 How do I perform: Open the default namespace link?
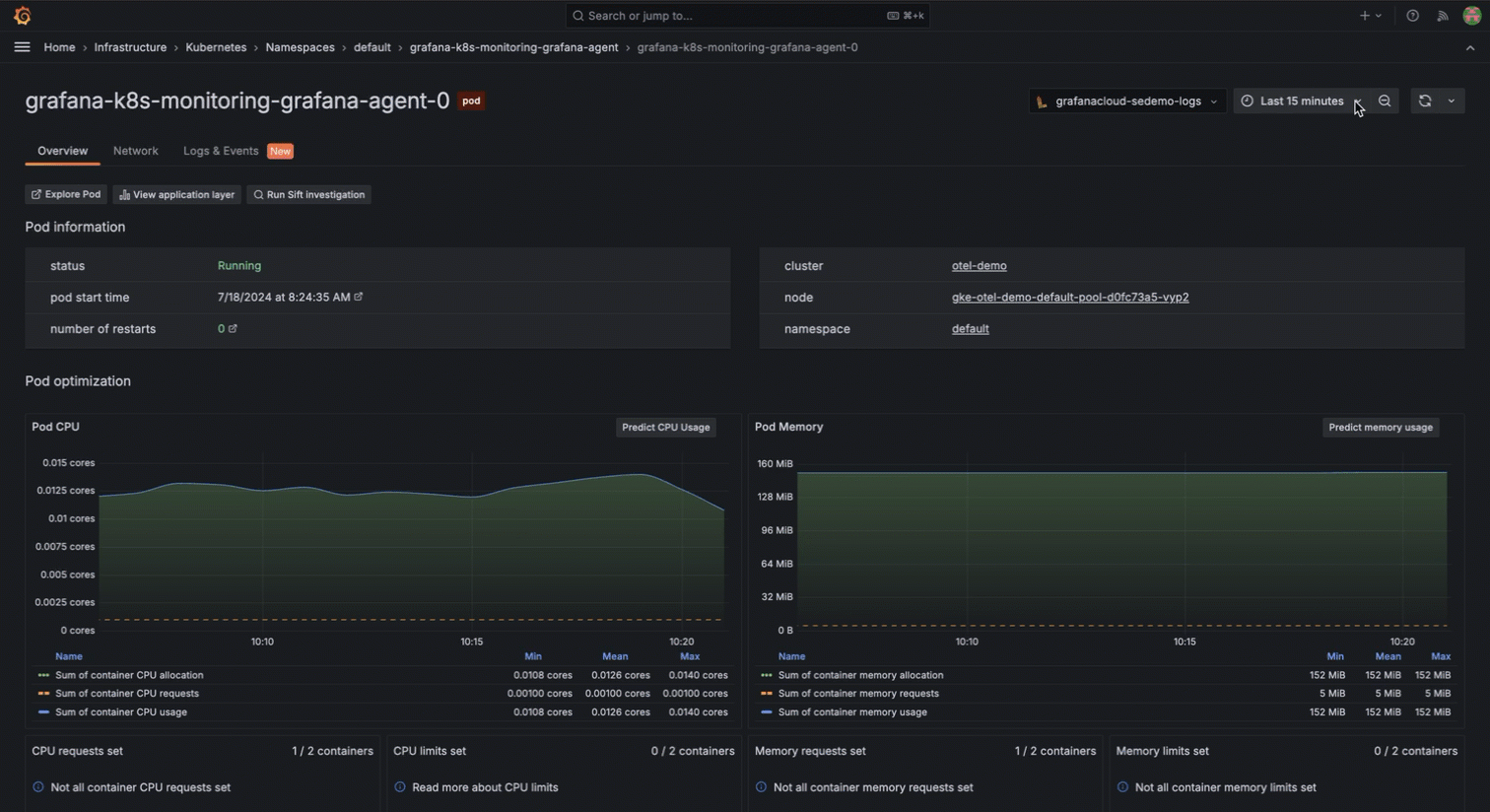click(x=970, y=328)
